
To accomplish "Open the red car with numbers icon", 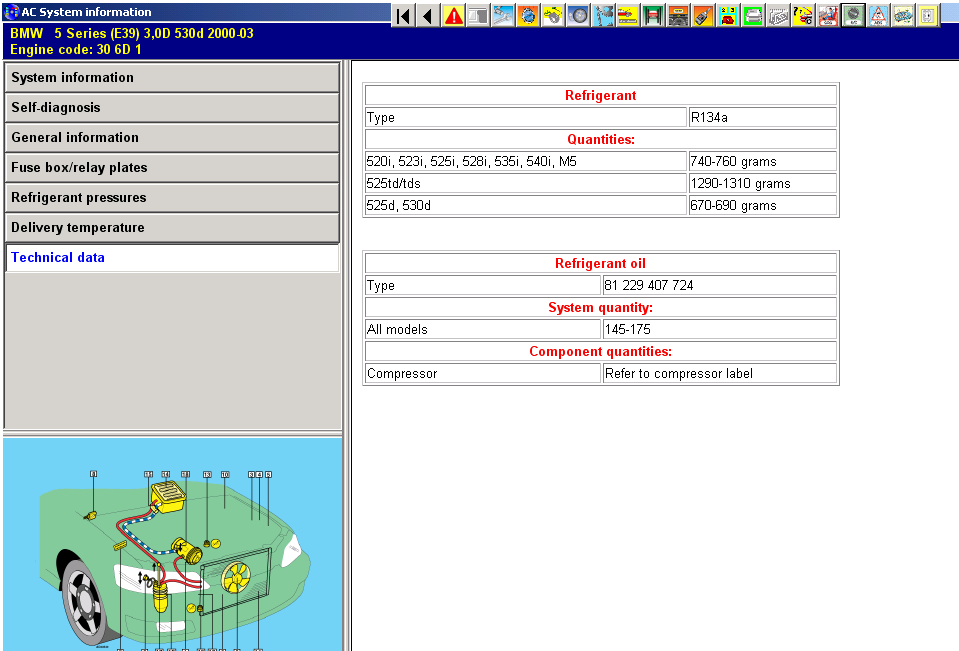I will click(x=728, y=16).
